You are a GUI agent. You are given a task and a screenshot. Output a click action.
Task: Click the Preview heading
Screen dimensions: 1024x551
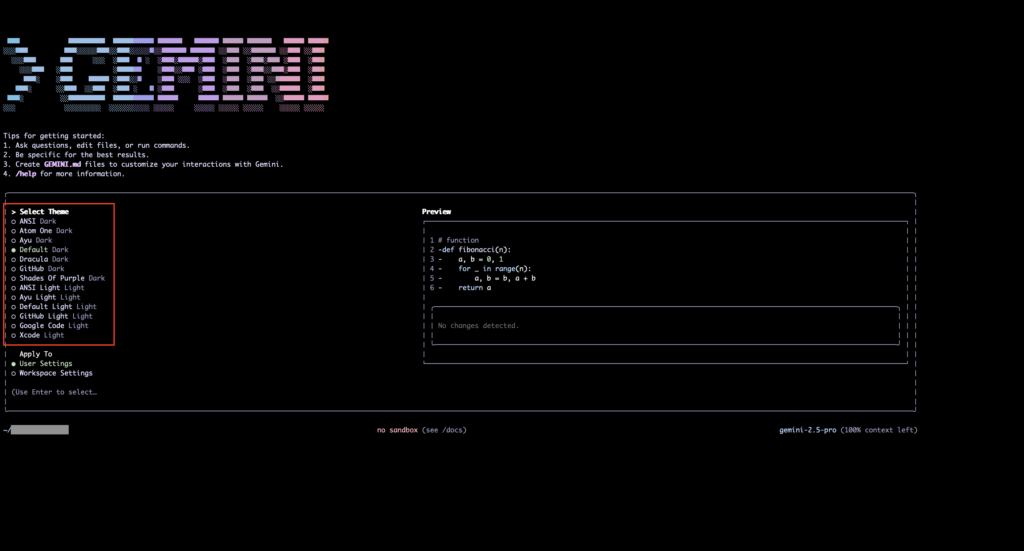click(x=436, y=212)
